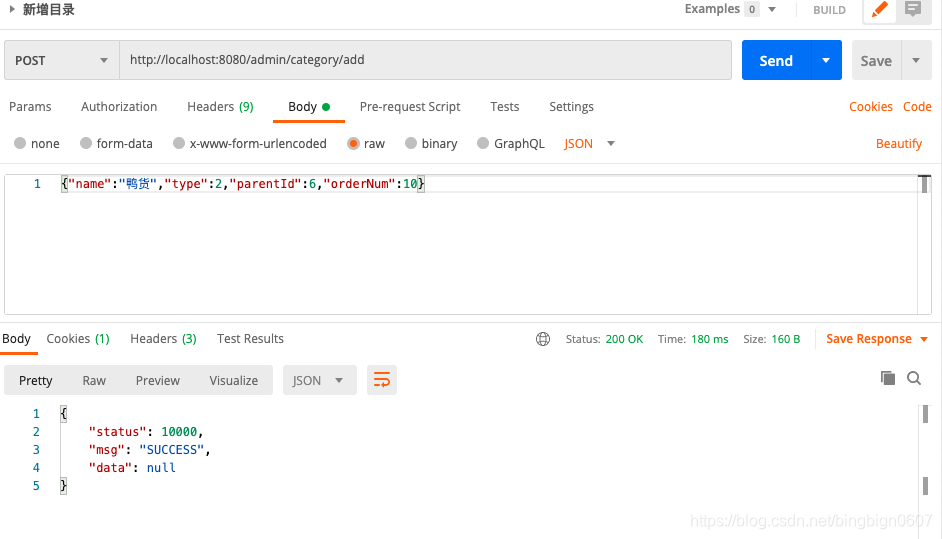Click the pencil edit icon

880,10
